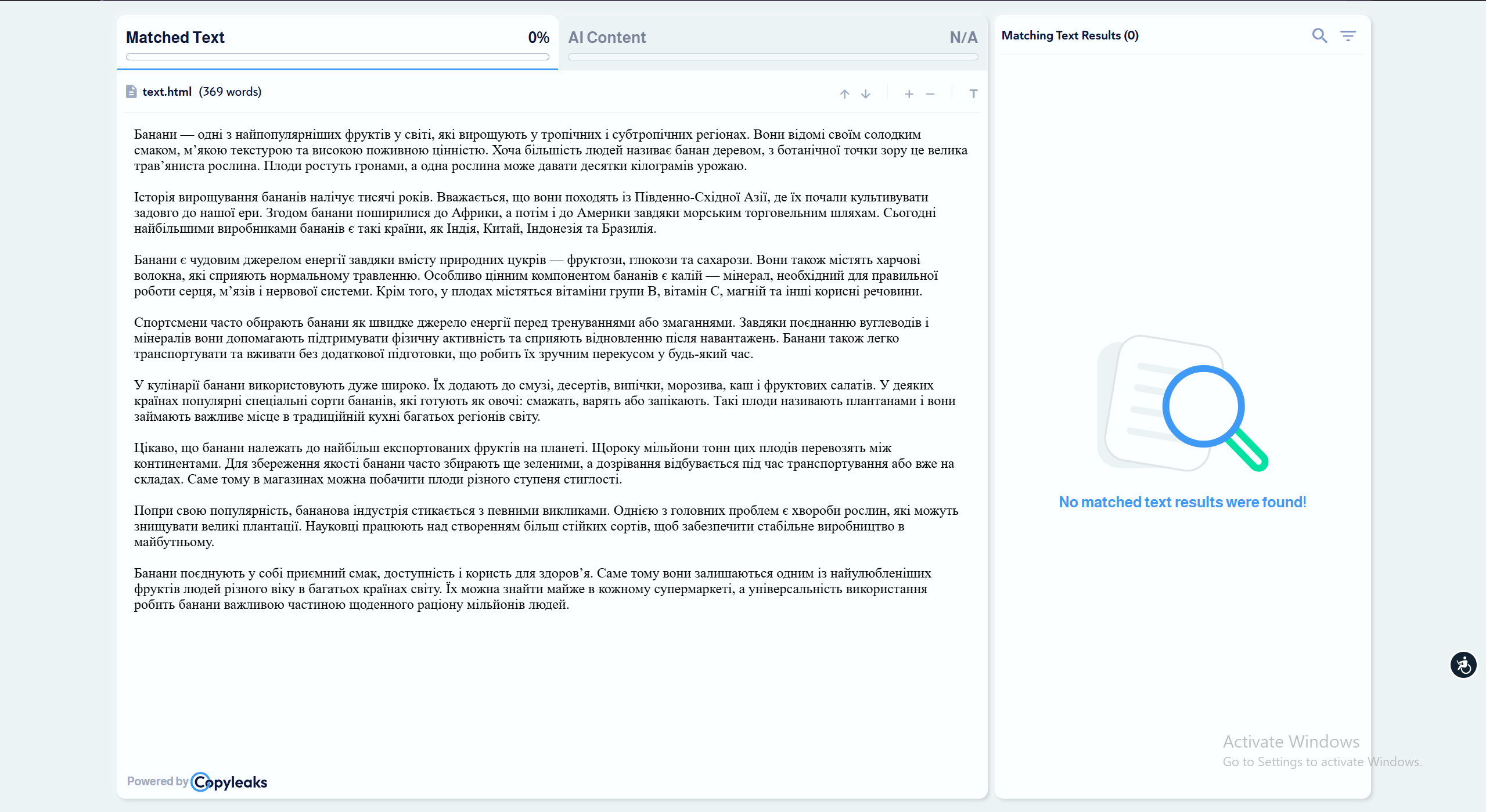This screenshot has height=812, width=1486.
Task: Click paragraph starting 'Банани є чудовим джерелом'
Action: click(536, 276)
